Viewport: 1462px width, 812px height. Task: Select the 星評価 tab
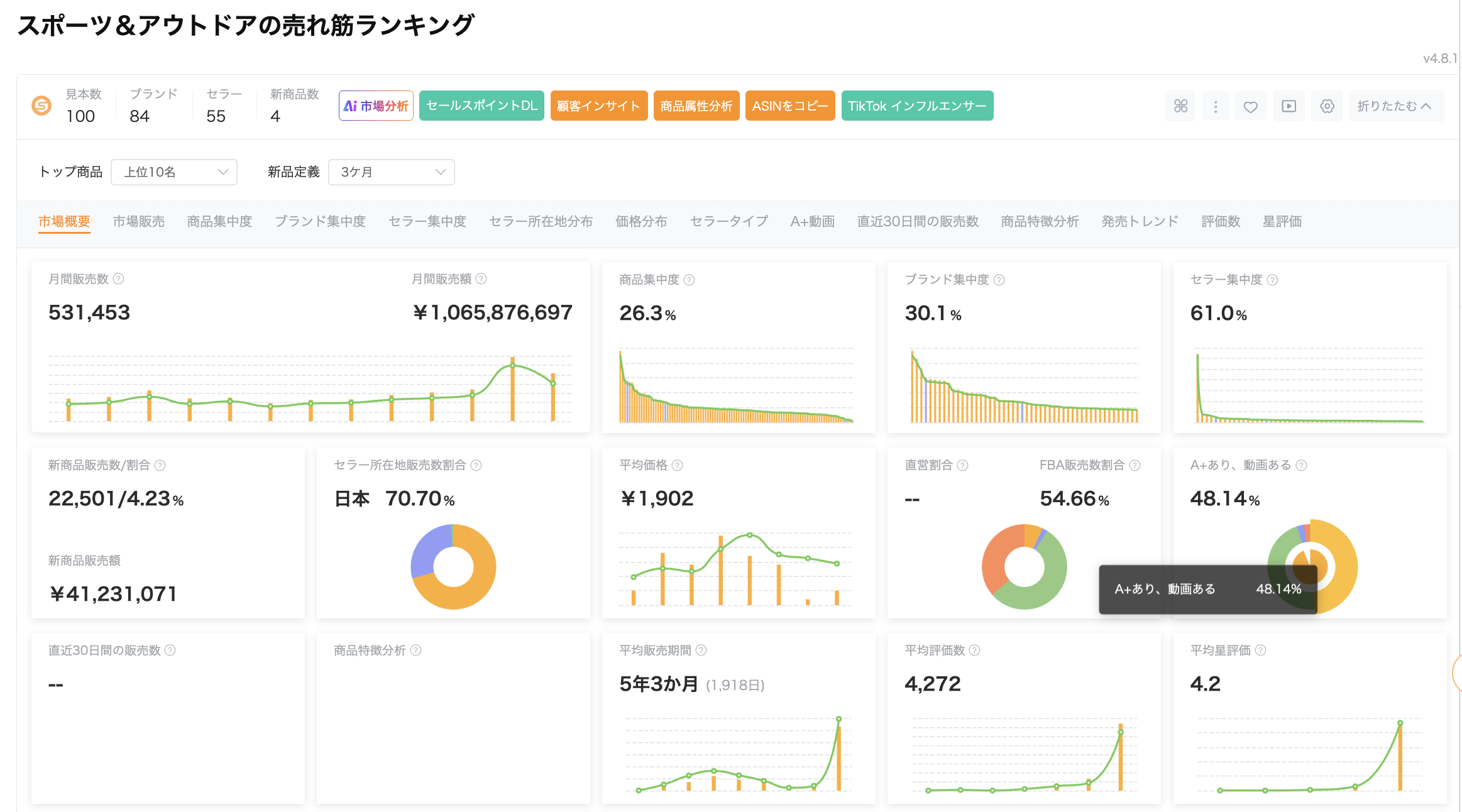point(1282,221)
